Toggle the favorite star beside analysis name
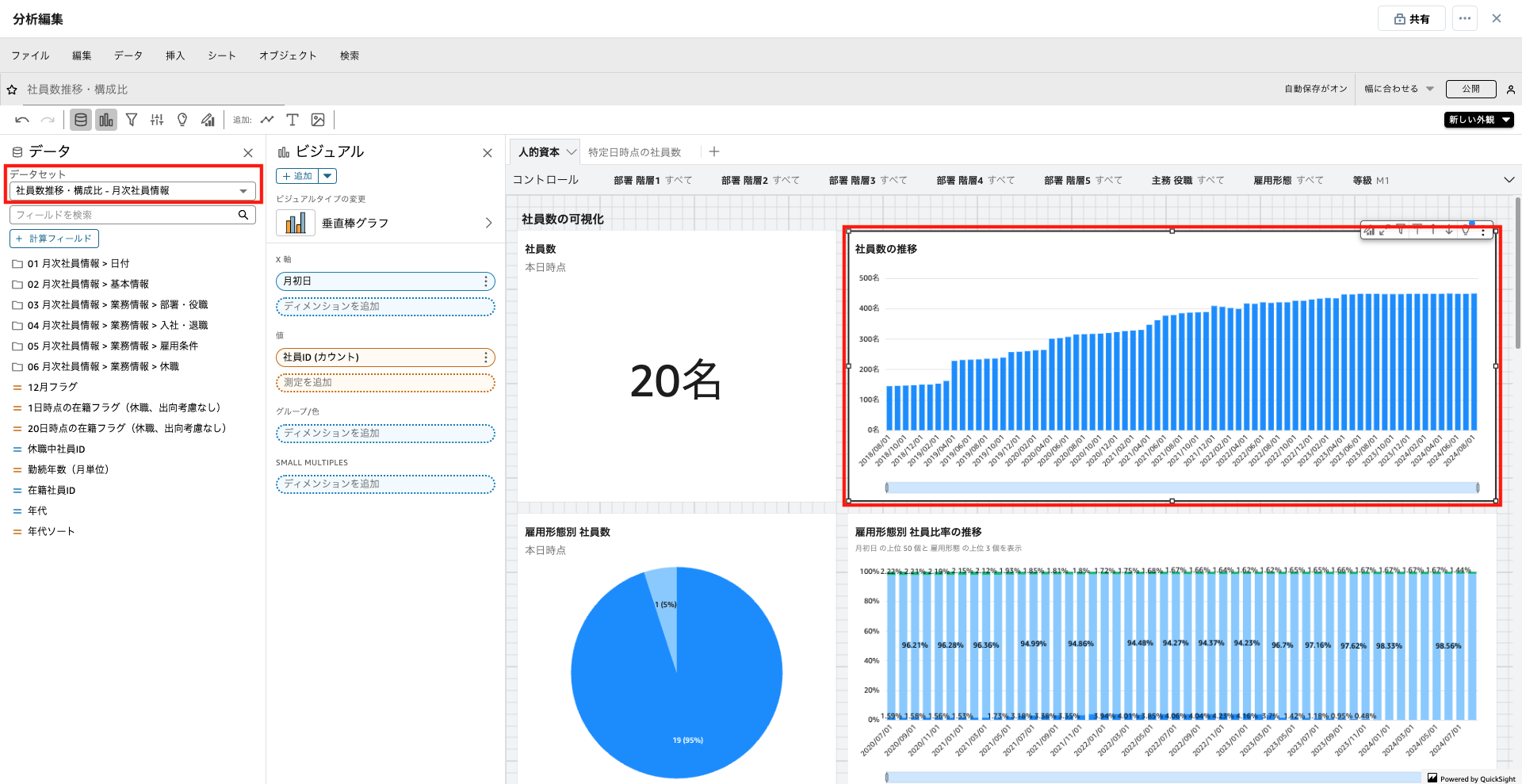Image resolution: width=1522 pixels, height=784 pixels. coord(12,90)
